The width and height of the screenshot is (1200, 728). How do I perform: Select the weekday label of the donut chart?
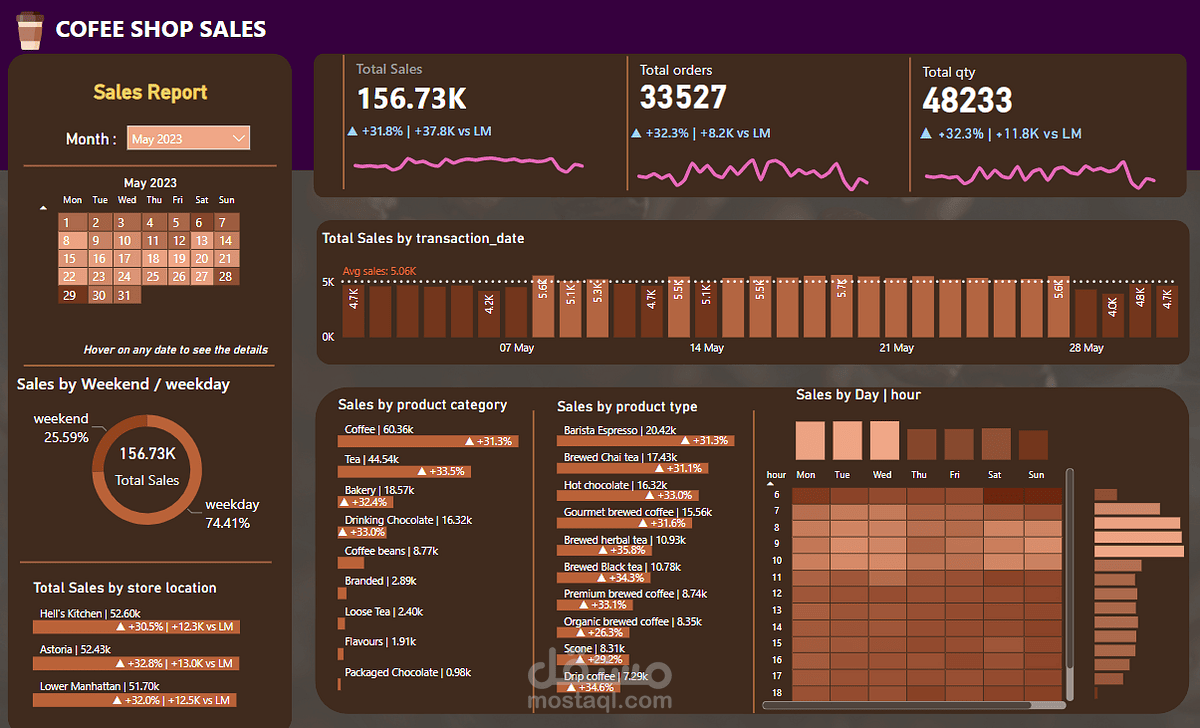[232, 514]
